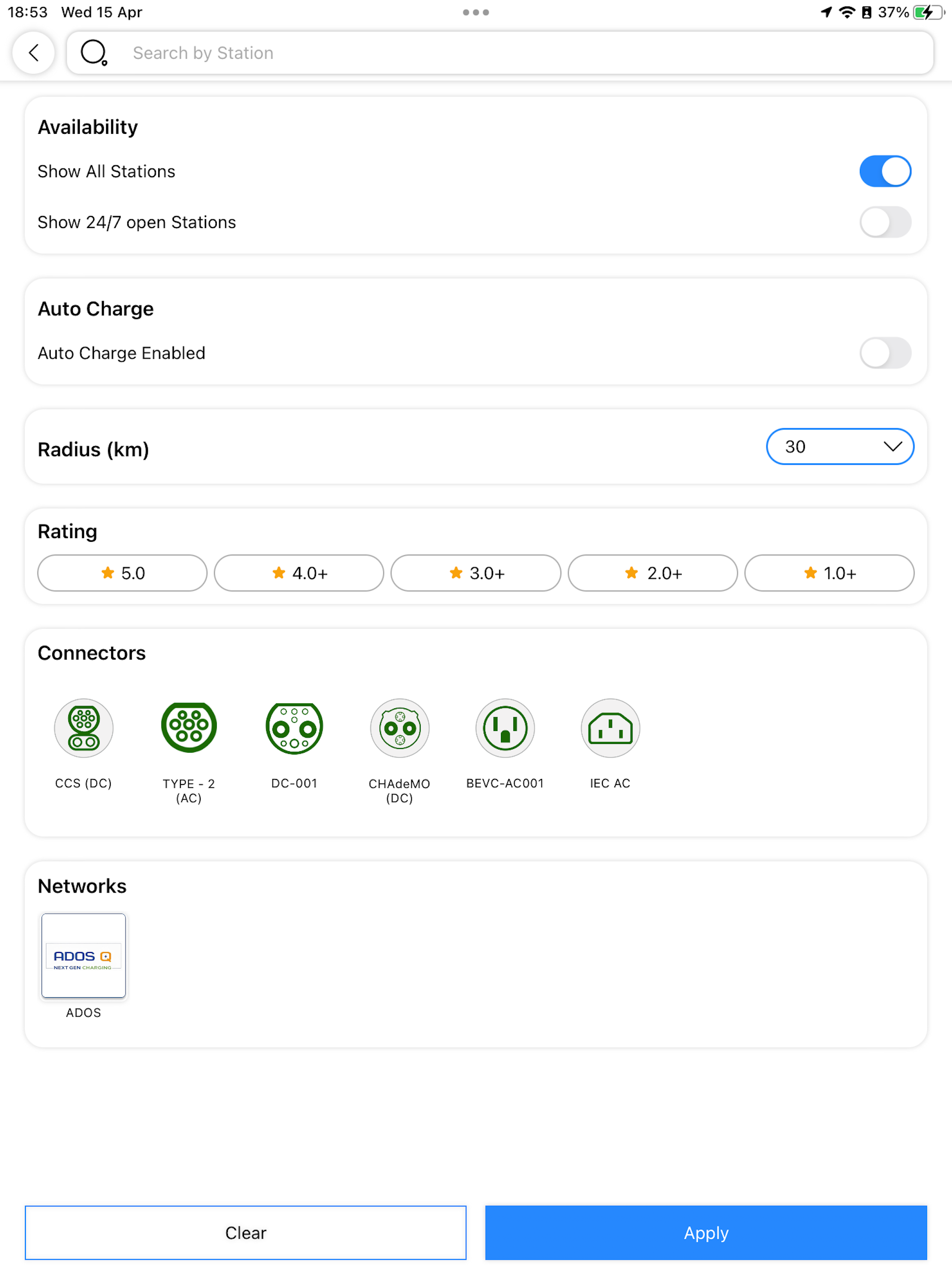952x1270 pixels.
Task: Pick the CHAdeMO (DC) connector icon
Action: [x=399, y=728]
